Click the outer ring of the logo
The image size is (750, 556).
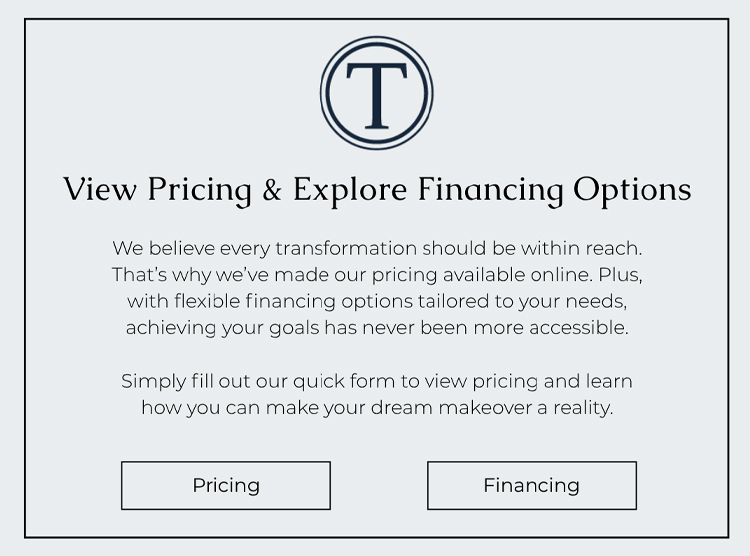tap(376, 38)
